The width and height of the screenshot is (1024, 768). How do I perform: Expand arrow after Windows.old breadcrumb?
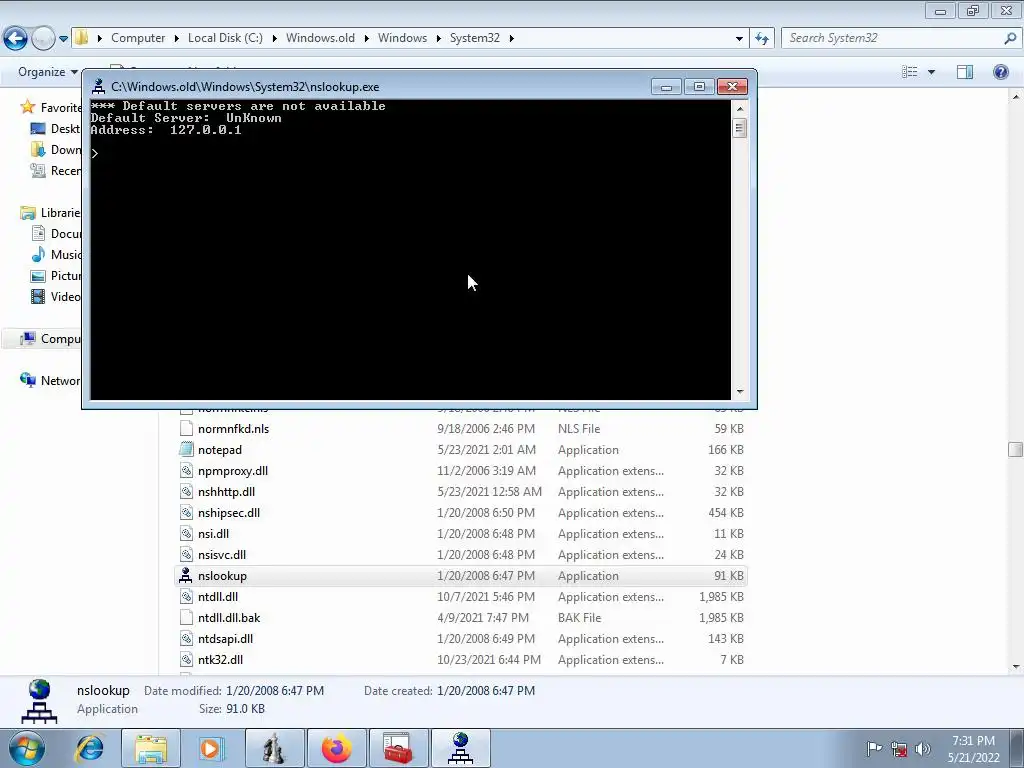(x=366, y=38)
